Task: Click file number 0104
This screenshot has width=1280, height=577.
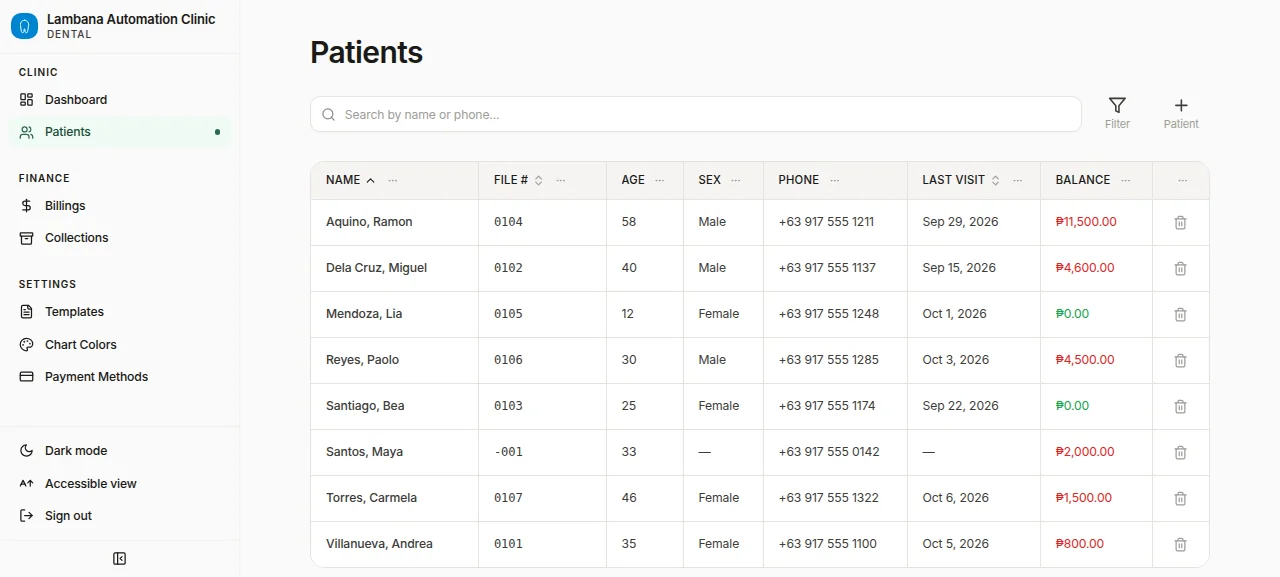Action: coord(508,222)
